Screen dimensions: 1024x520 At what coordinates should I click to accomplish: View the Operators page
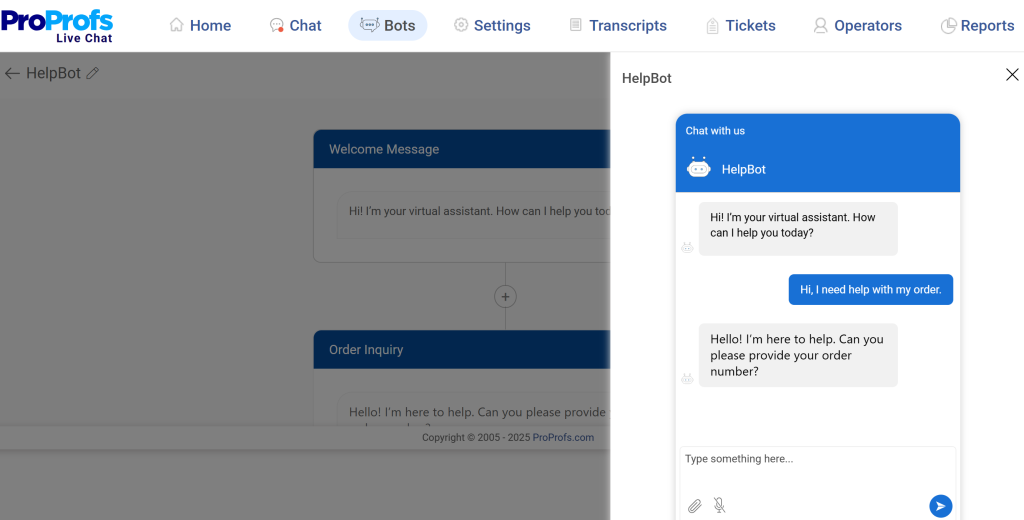tap(857, 26)
